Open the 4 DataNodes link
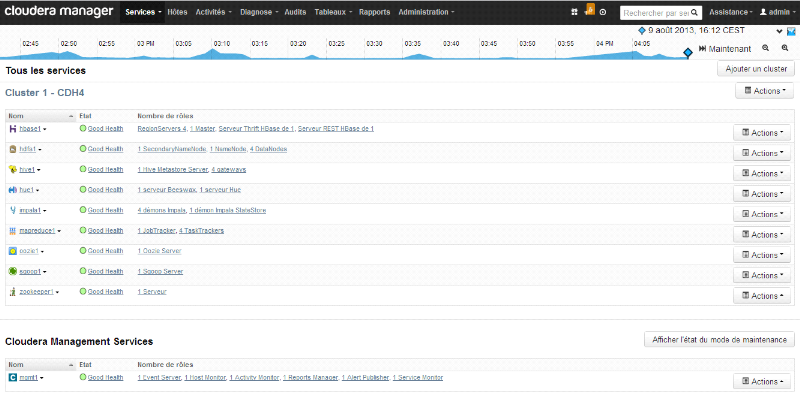The width and height of the screenshot is (800, 404). point(268,149)
